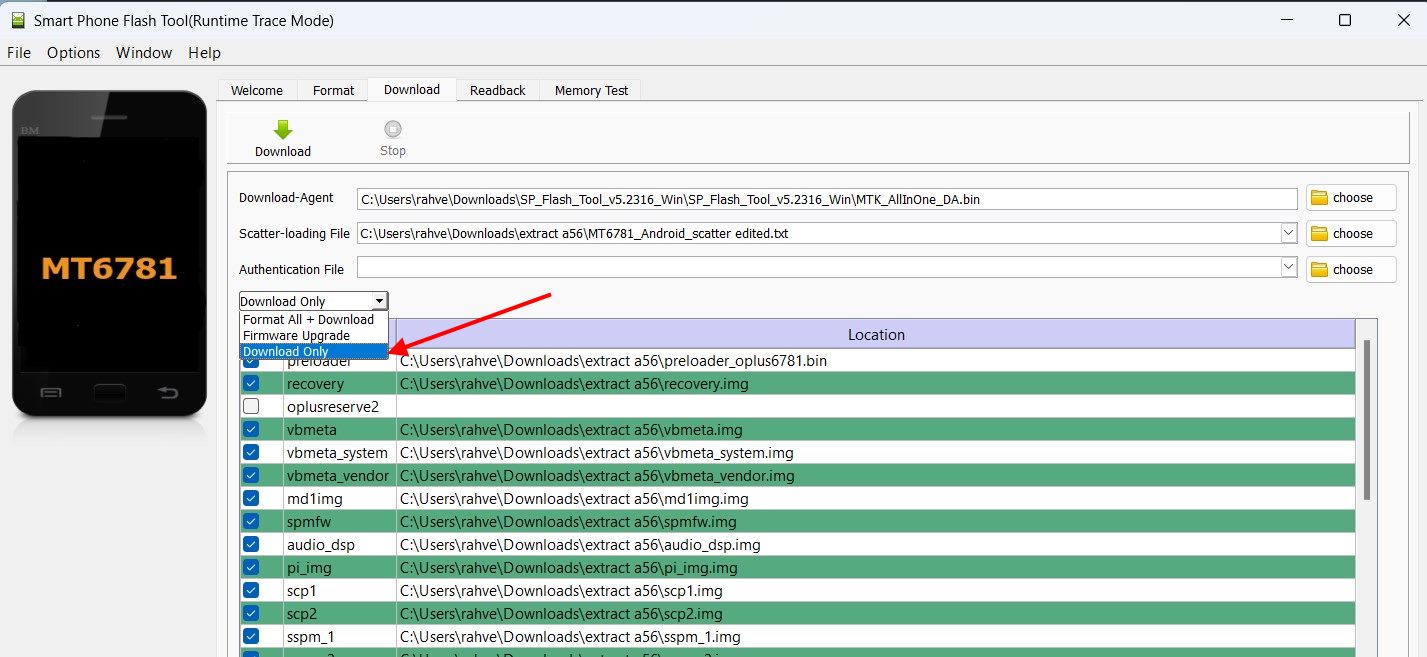Click the vbmeta_system.img location cell
The height and width of the screenshot is (657, 1427).
click(x=876, y=452)
